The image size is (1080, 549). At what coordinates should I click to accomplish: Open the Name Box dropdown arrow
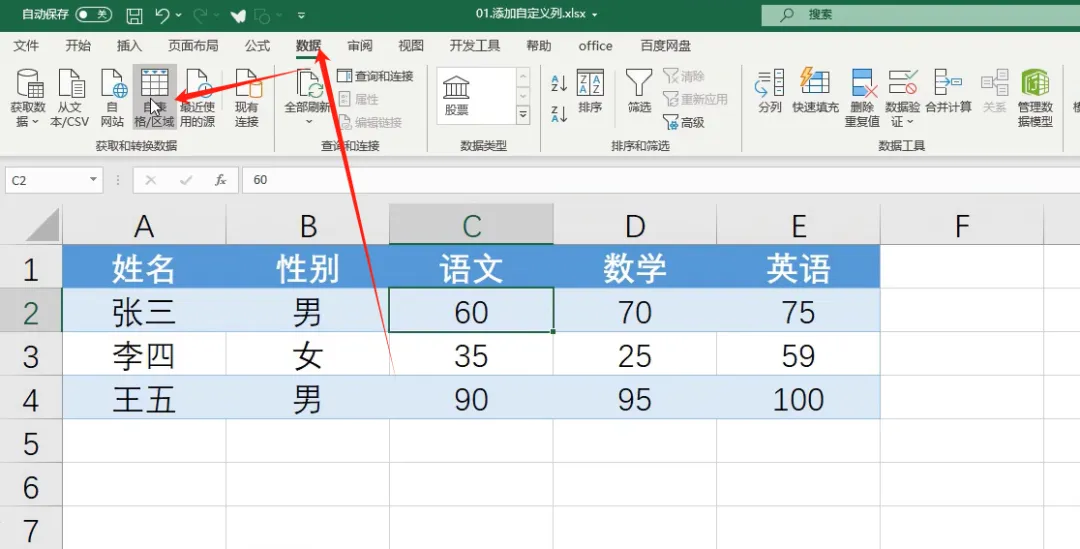pyautogui.click(x=93, y=180)
